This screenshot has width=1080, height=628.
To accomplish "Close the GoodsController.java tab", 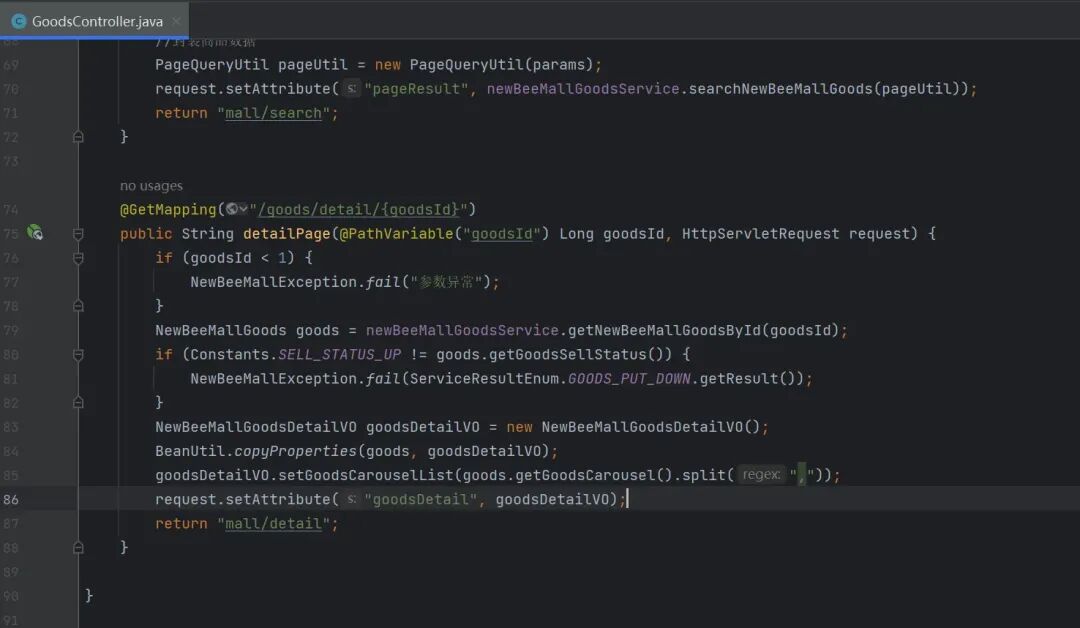I will pyautogui.click(x=176, y=21).
